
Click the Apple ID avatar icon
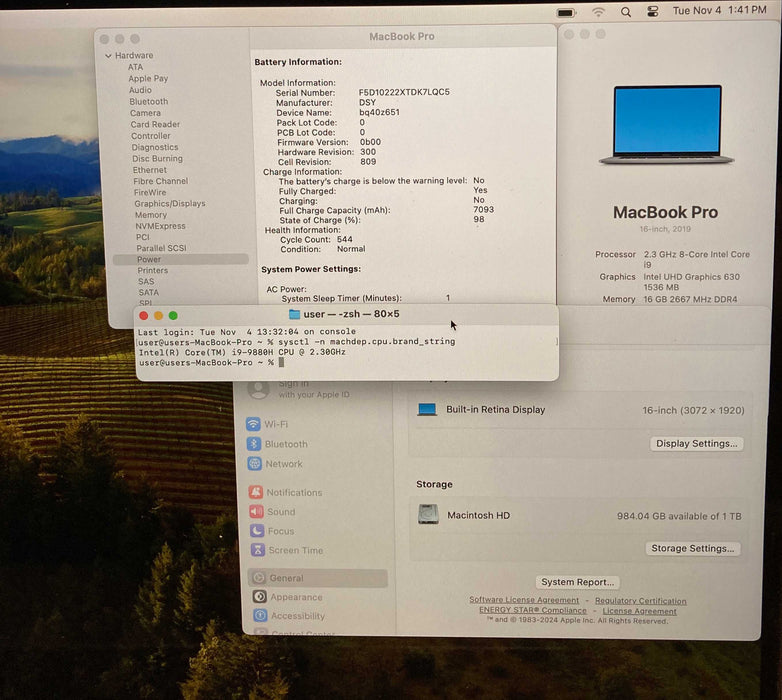[x=258, y=389]
